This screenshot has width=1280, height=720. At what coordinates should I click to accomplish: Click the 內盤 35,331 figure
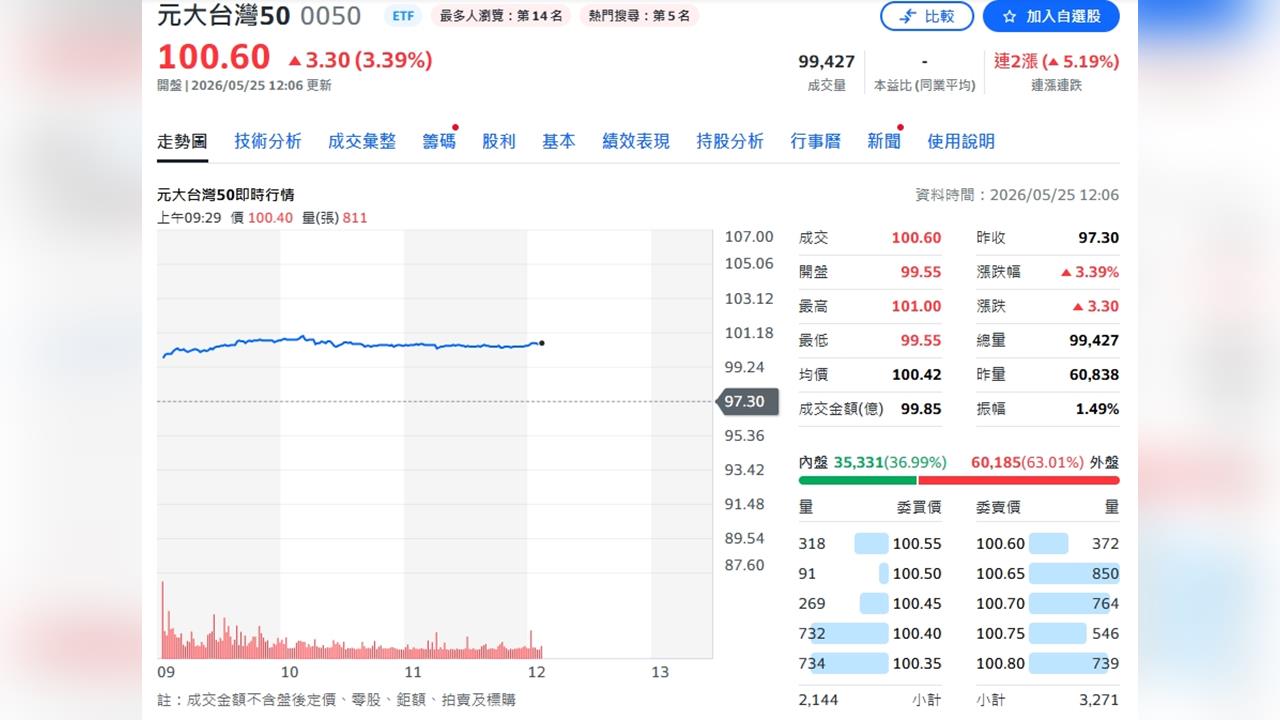tap(859, 463)
